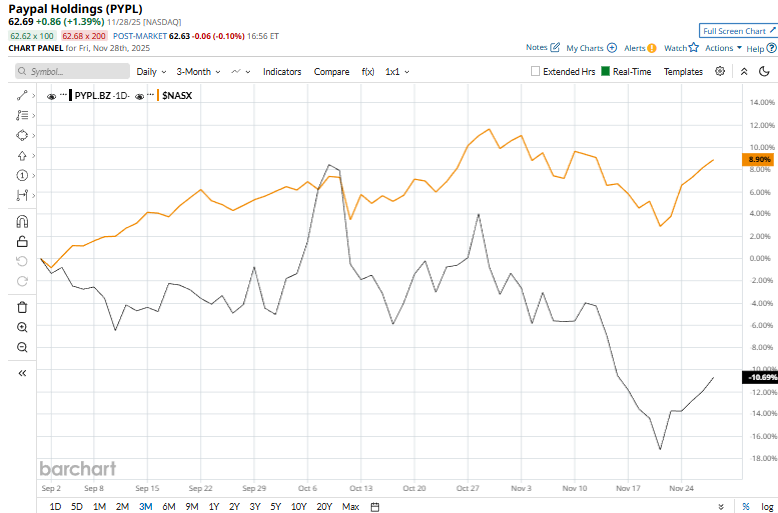The width and height of the screenshot is (778, 513).
Task: Collapse the drawing tools sidebar
Action: [22, 373]
